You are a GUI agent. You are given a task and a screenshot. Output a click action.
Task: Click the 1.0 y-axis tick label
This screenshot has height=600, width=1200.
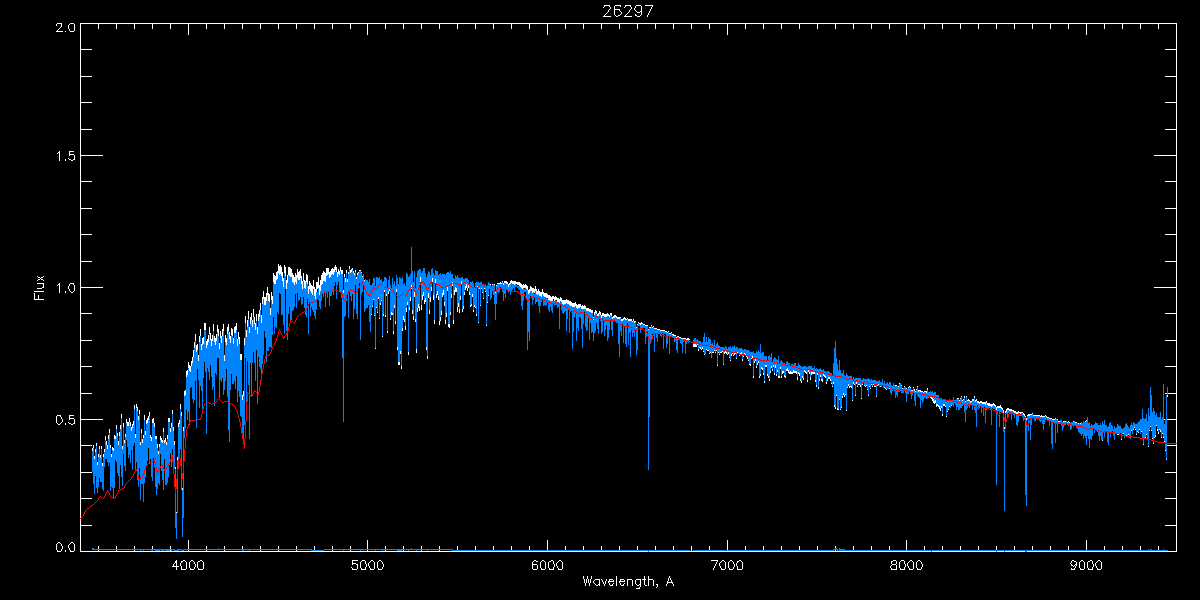(66, 288)
